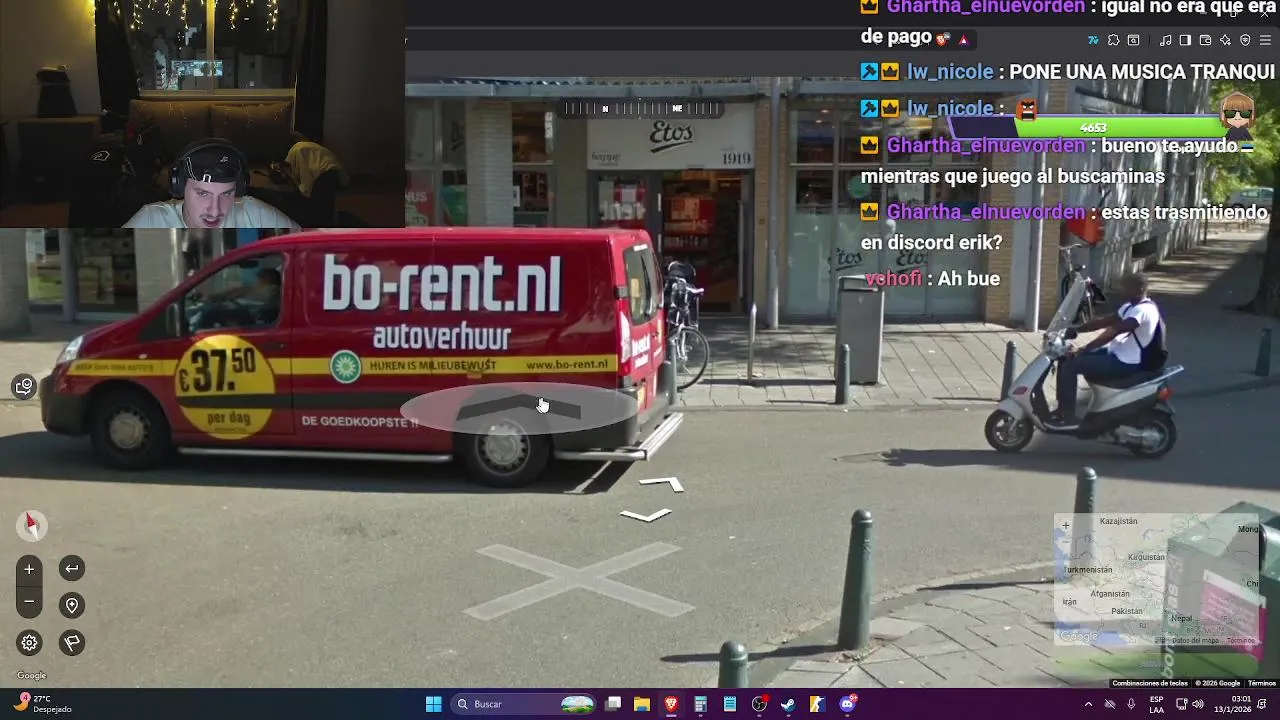Open Notepad from taskbar
The image size is (1280, 720).
click(x=730, y=704)
